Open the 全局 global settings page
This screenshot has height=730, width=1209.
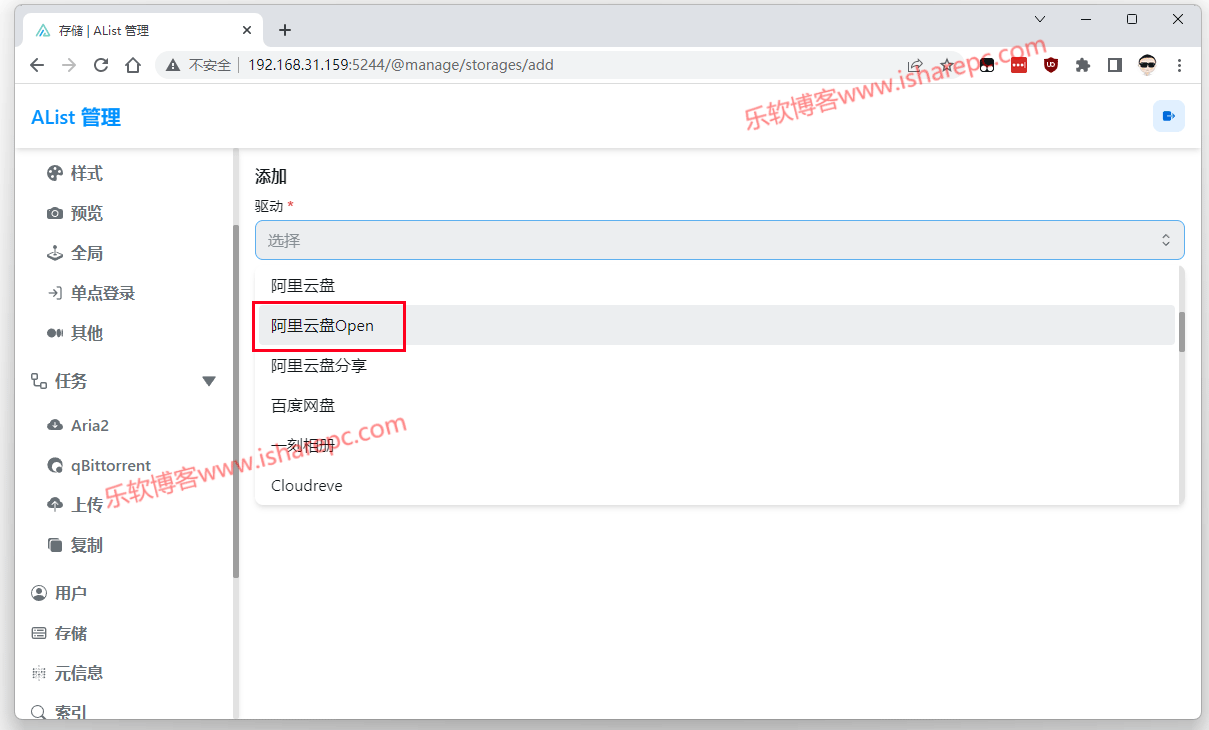[87, 254]
